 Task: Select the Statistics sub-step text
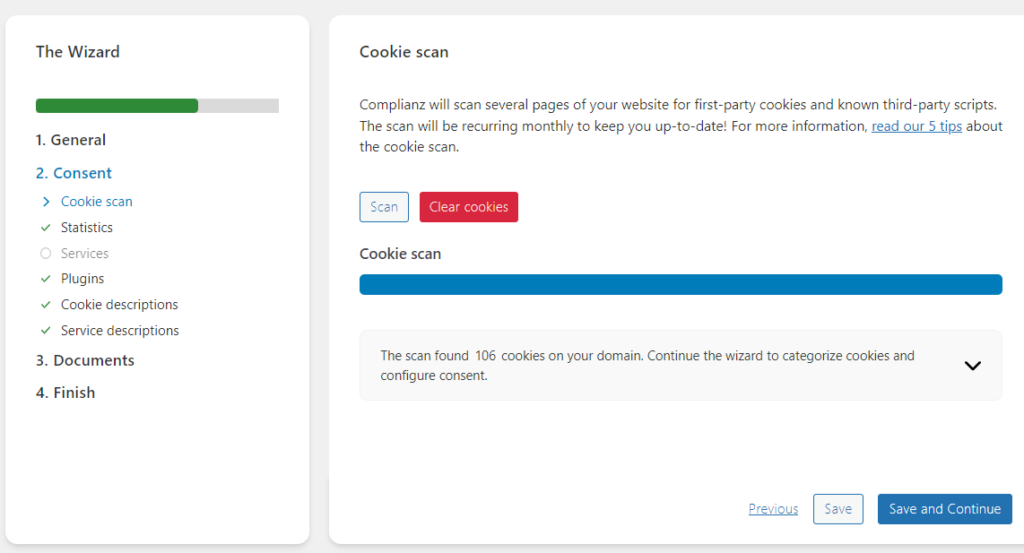[87, 228]
